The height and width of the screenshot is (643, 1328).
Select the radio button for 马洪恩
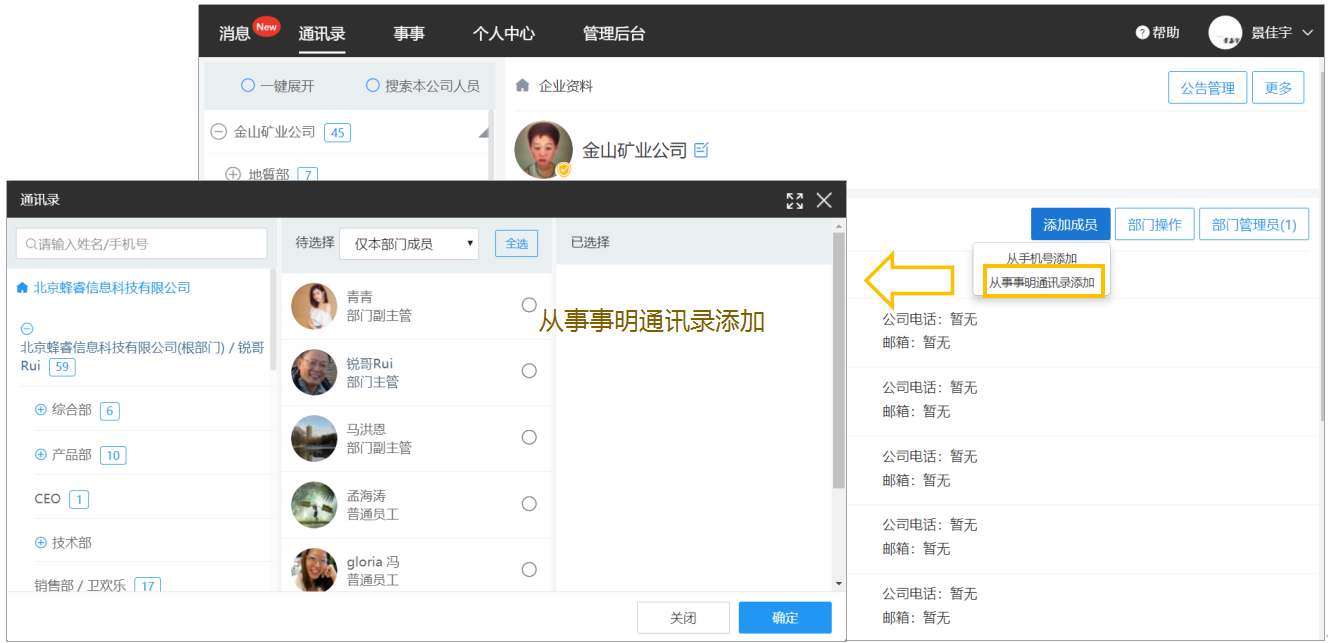coord(529,437)
